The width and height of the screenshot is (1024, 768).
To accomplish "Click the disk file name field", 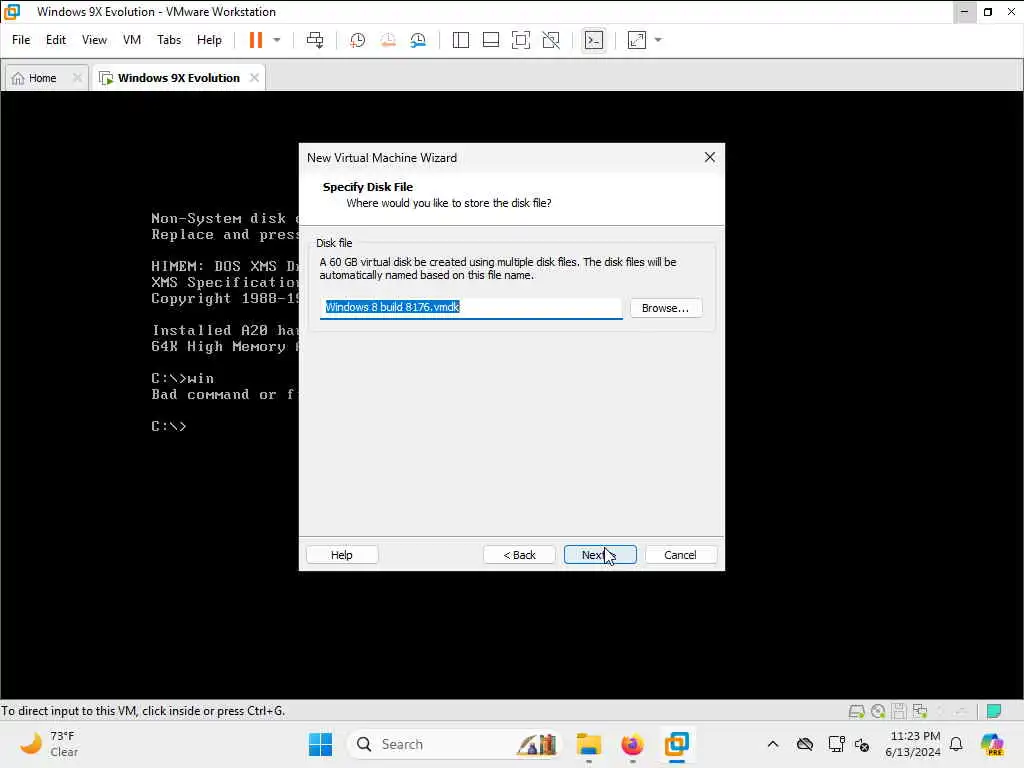I will [471, 308].
